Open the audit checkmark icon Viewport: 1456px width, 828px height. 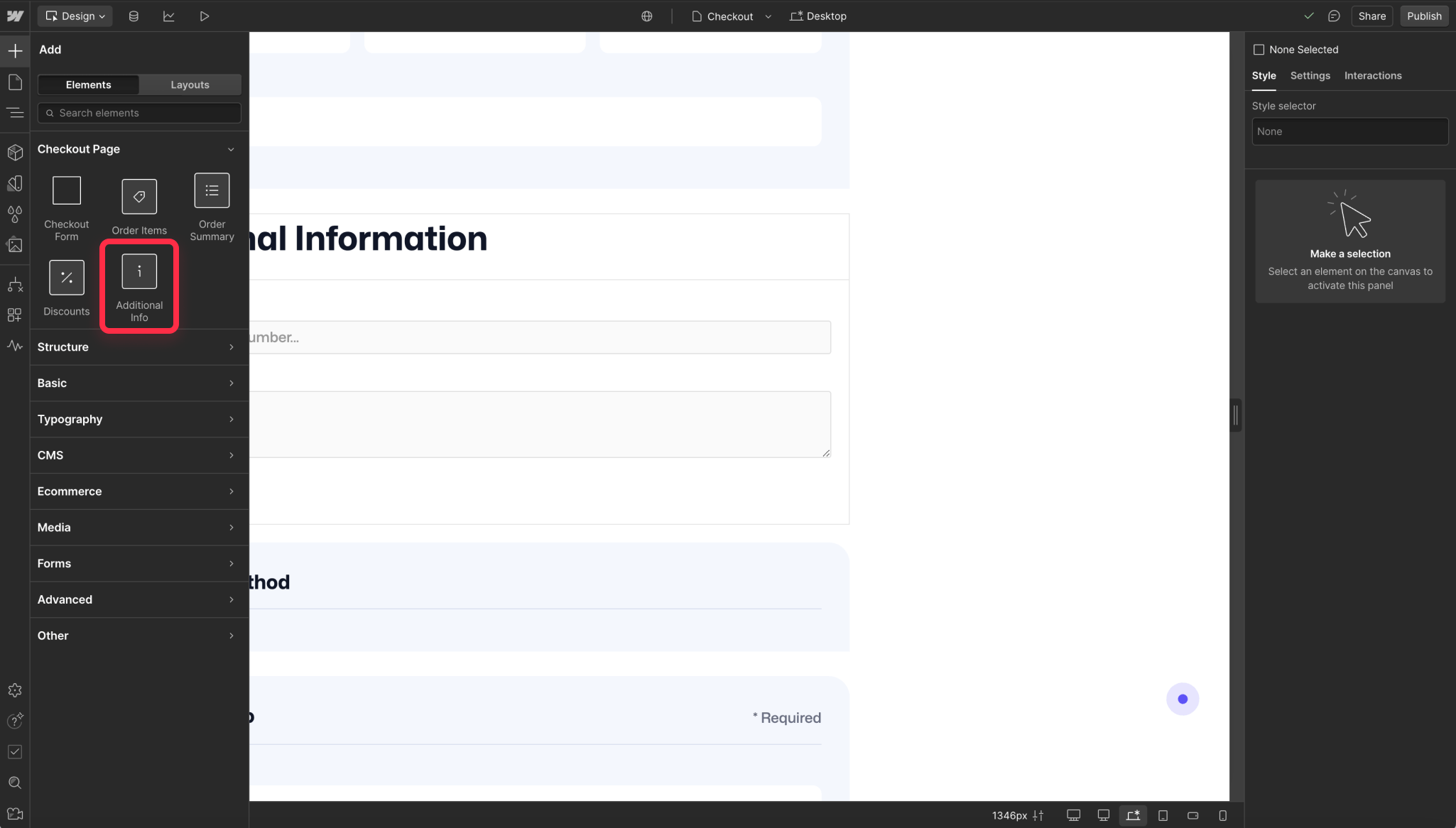(15, 751)
